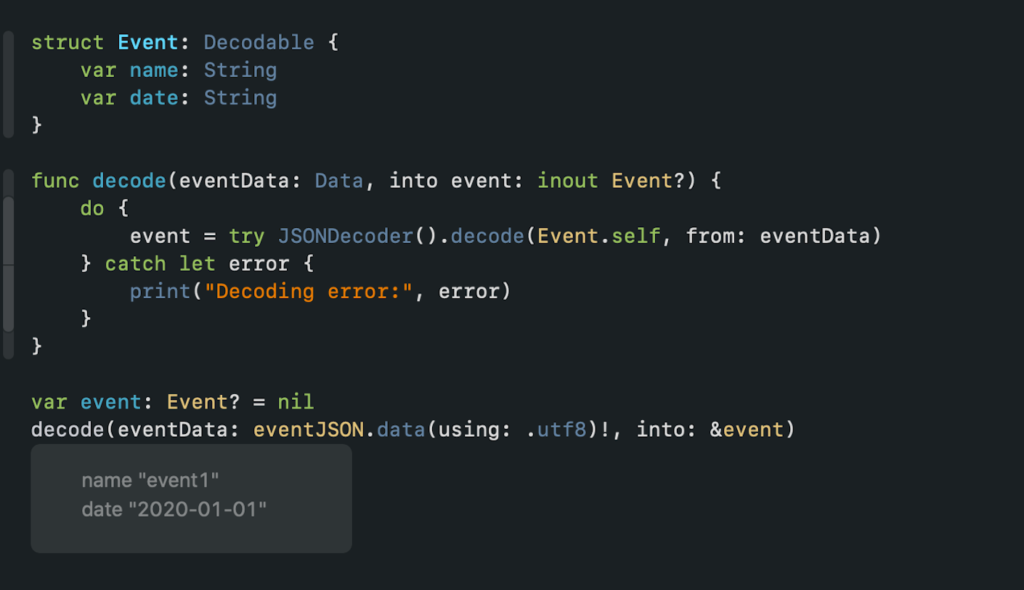Click Event.self argument
This screenshot has width=1024, height=590.
598,236
